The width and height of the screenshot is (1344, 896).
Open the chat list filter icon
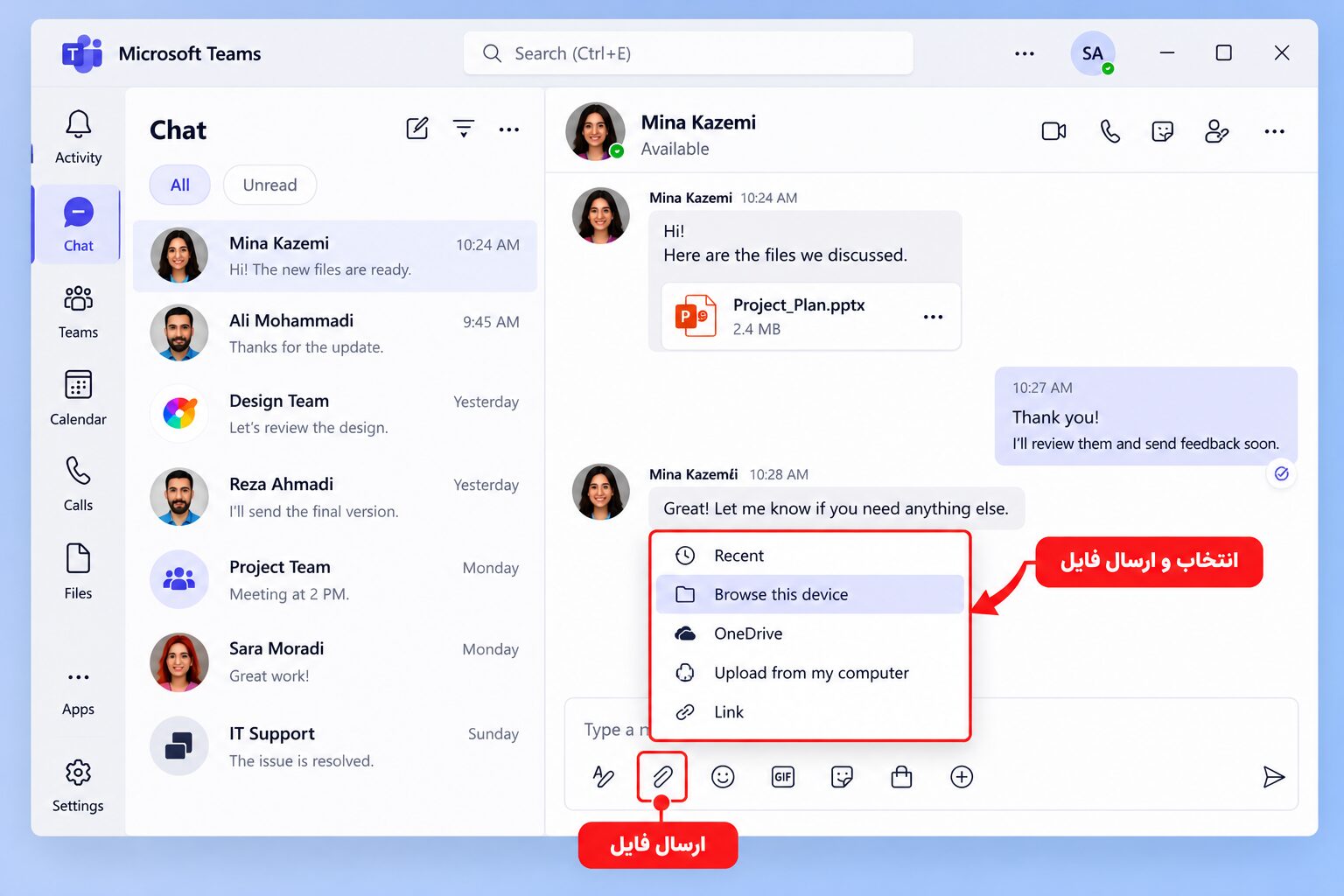click(x=464, y=129)
